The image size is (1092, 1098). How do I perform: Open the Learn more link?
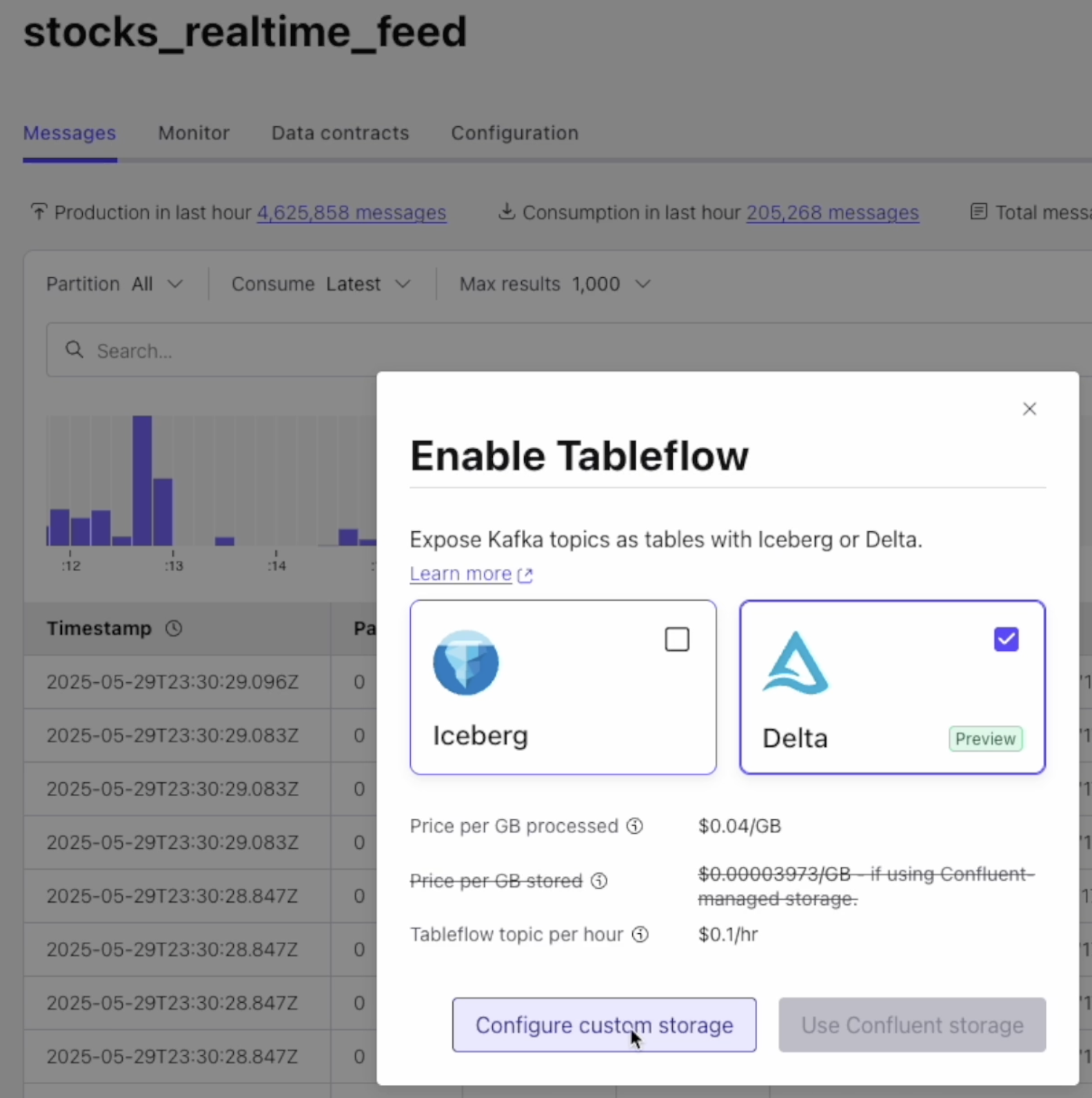pos(461,574)
